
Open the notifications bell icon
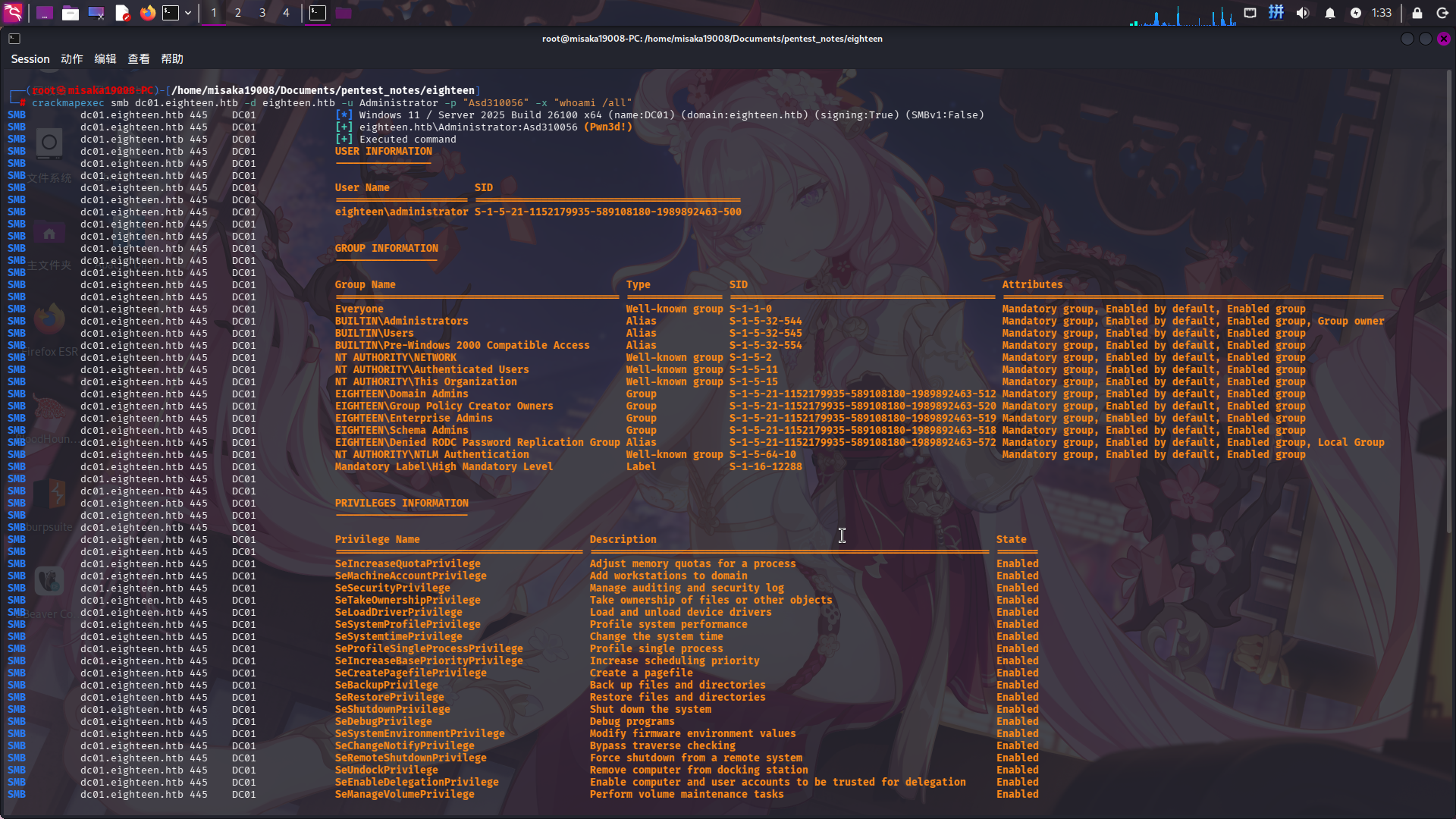point(1330,13)
